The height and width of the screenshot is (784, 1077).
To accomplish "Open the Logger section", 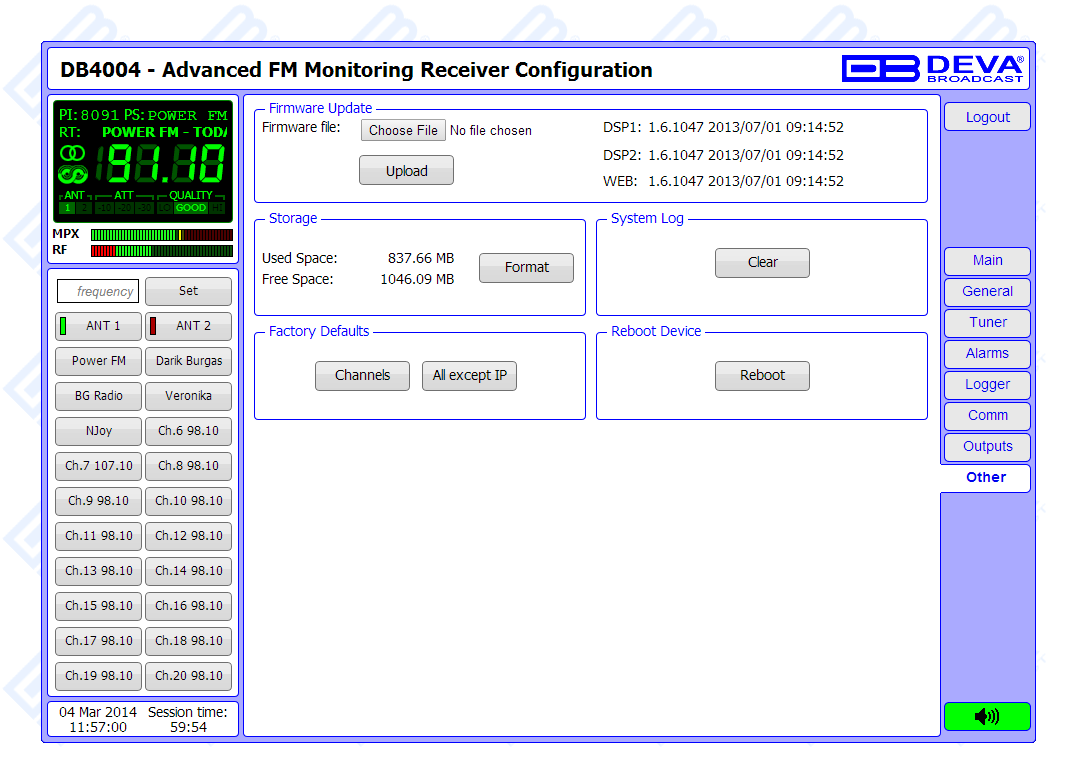I will point(987,384).
